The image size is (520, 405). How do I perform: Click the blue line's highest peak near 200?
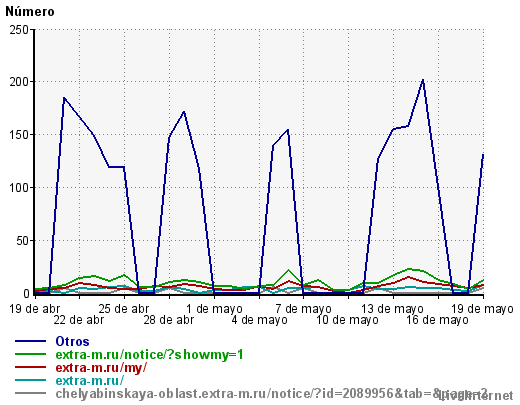pyautogui.click(x=423, y=80)
